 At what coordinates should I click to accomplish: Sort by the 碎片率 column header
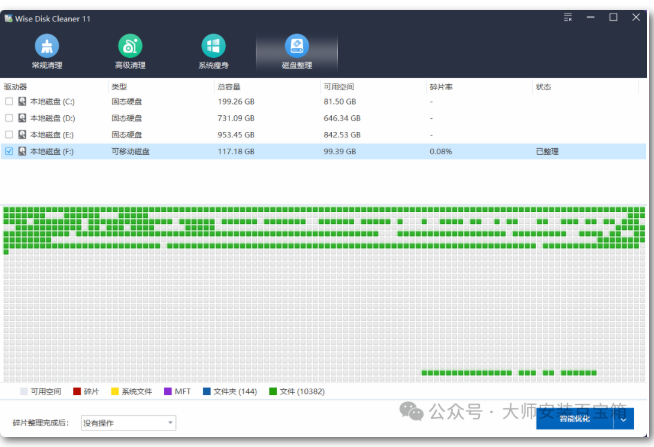[440, 87]
